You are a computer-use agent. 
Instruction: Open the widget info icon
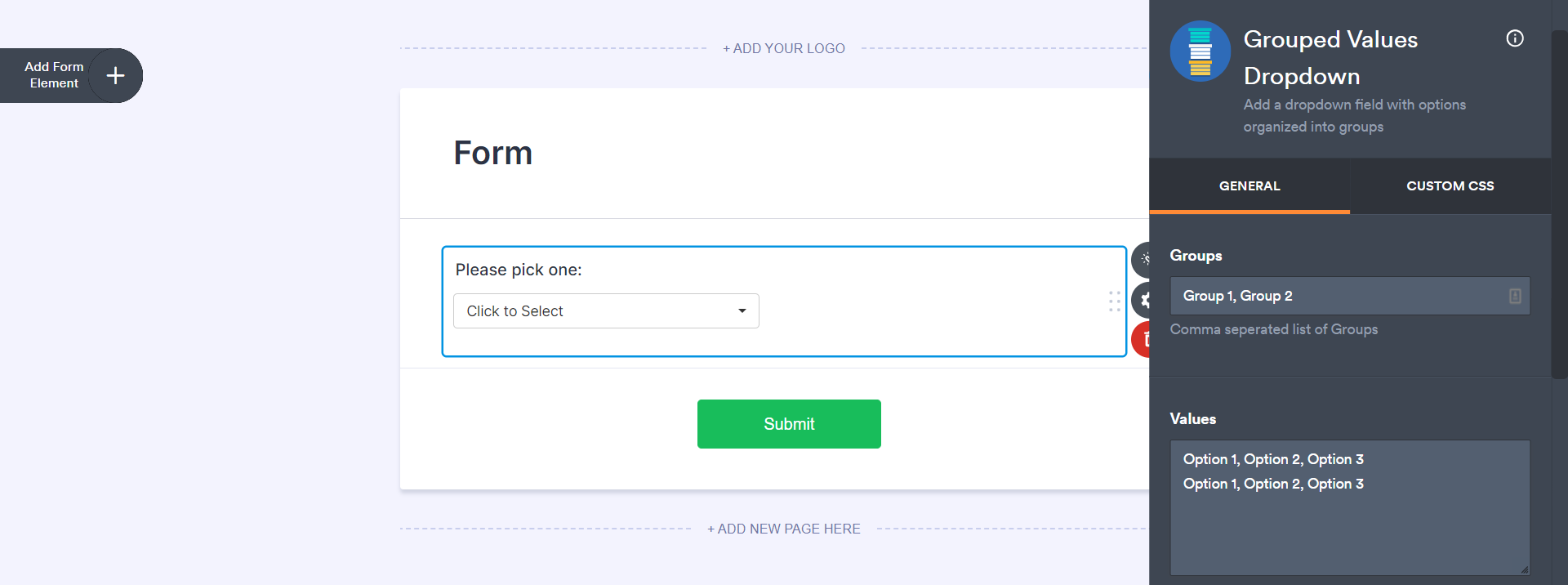coord(1515,38)
